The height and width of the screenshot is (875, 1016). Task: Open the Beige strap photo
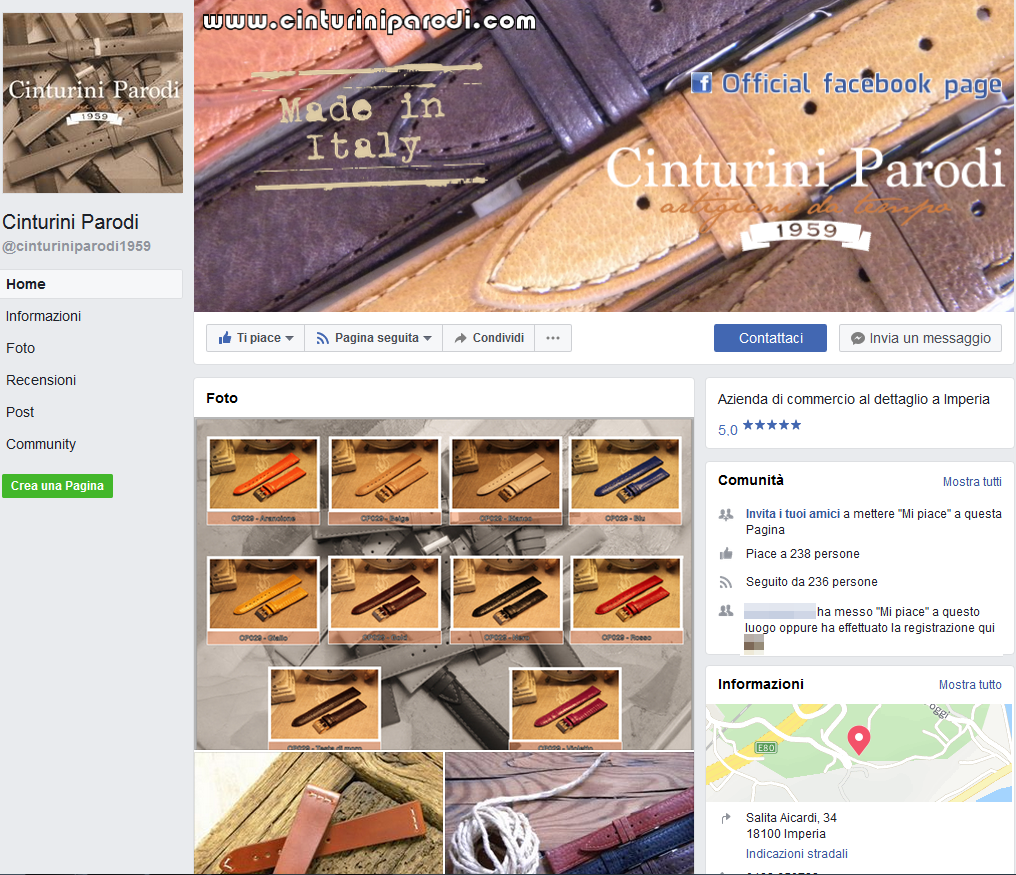coord(384,480)
